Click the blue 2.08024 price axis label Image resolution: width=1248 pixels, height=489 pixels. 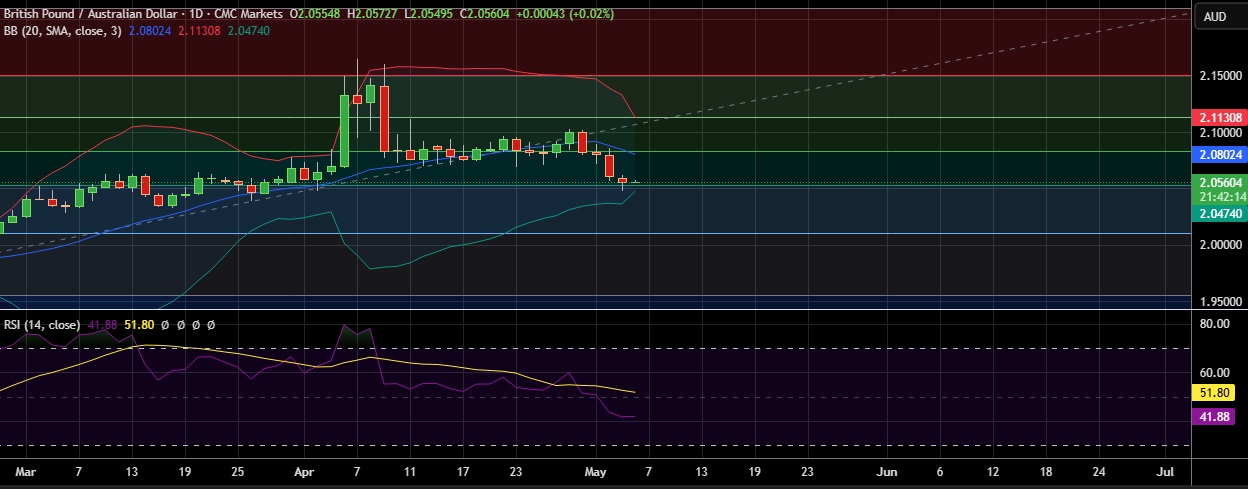pyautogui.click(x=1220, y=155)
